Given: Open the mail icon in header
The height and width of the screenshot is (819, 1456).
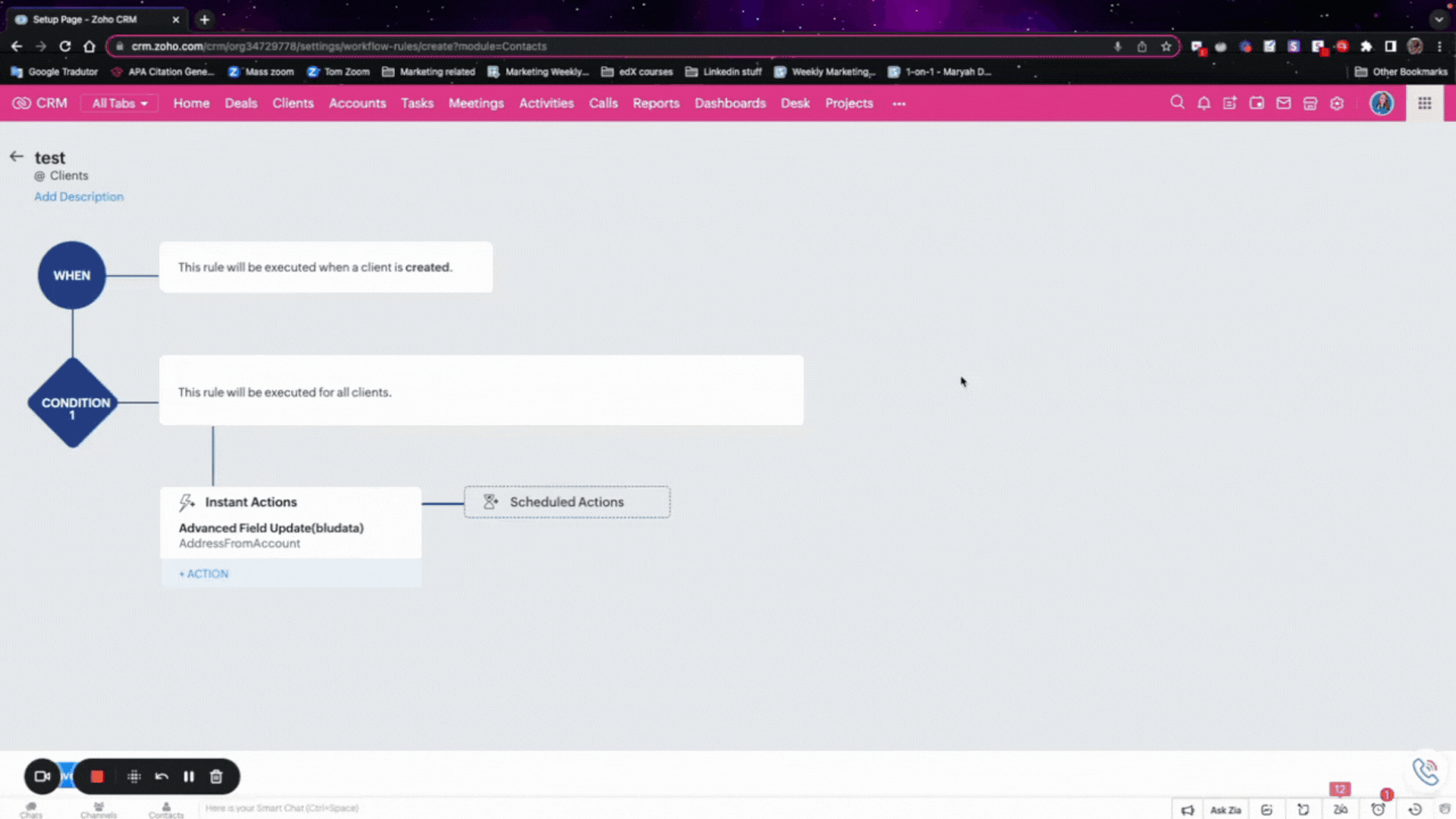Looking at the screenshot, I should click(x=1283, y=103).
